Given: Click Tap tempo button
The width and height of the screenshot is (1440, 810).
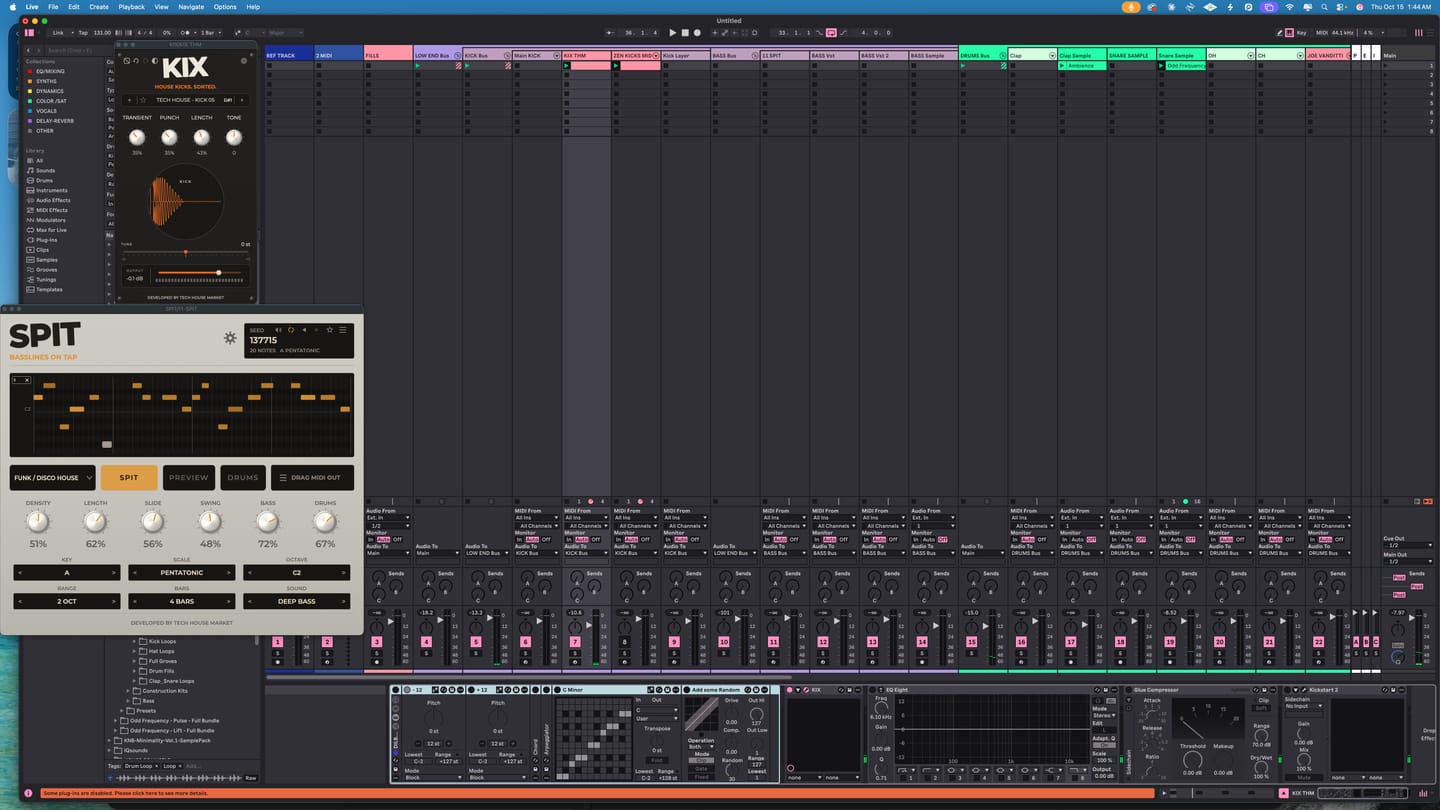Looking at the screenshot, I should pyautogui.click(x=83, y=33).
